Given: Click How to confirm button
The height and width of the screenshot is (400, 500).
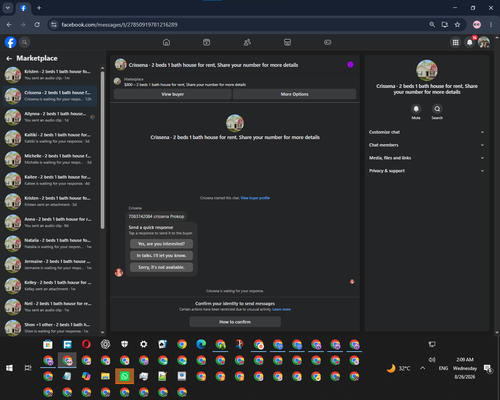Looking at the screenshot, I should pos(235,322).
